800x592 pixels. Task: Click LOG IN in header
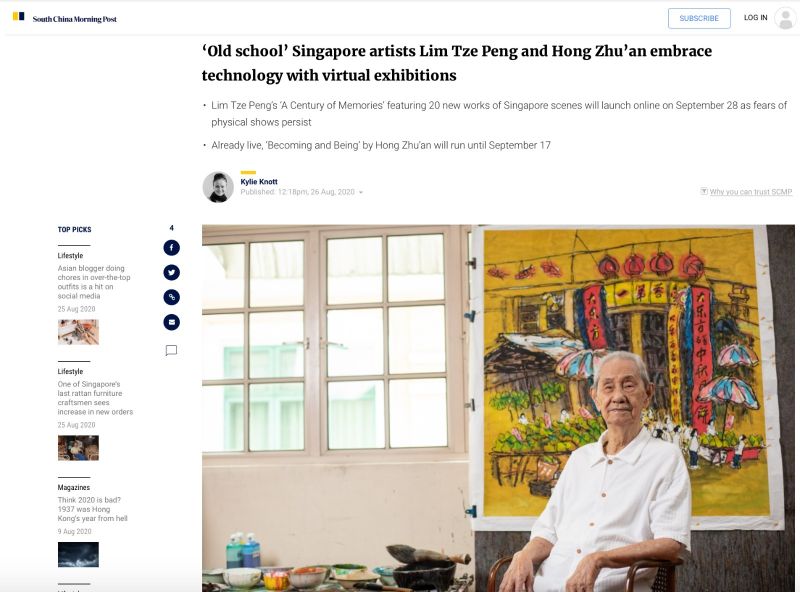click(x=755, y=18)
